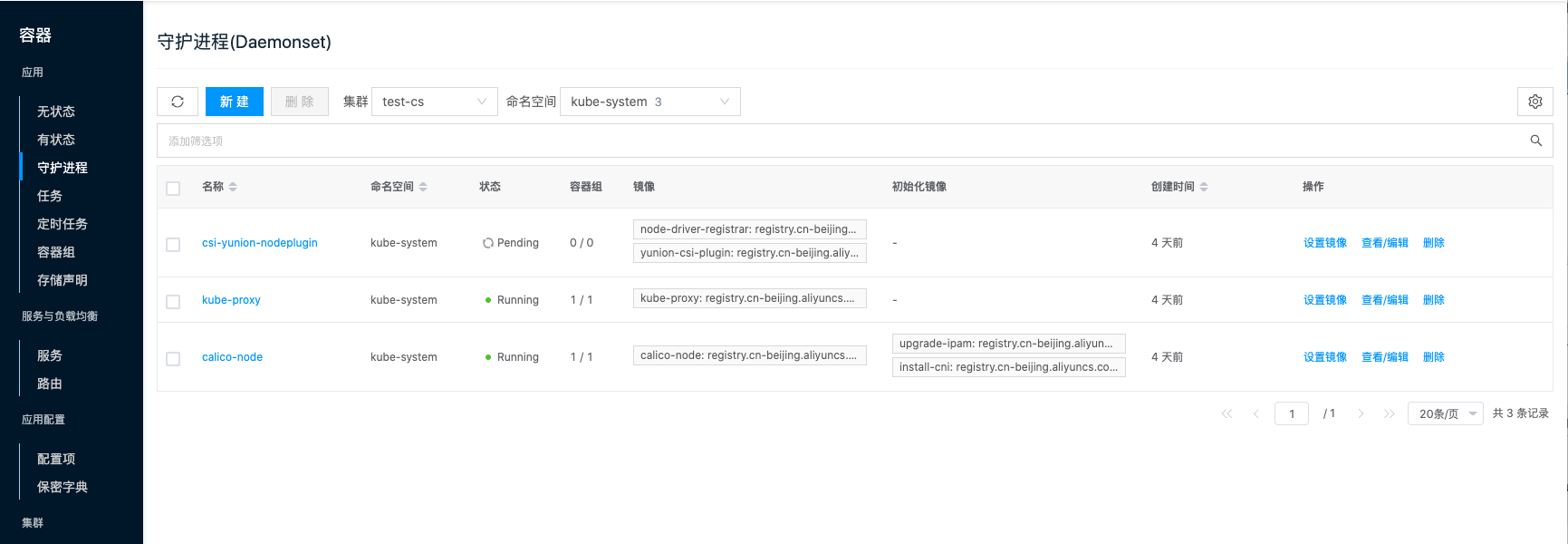Jump to last page double-arrow
This screenshot has height=544, width=1568.
click(x=1390, y=413)
